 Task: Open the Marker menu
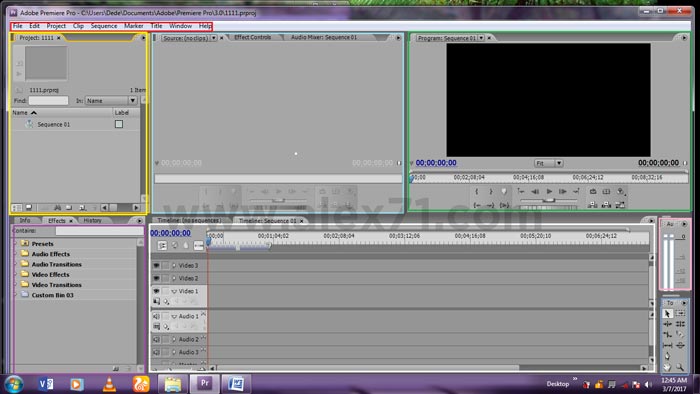coord(134,26)
